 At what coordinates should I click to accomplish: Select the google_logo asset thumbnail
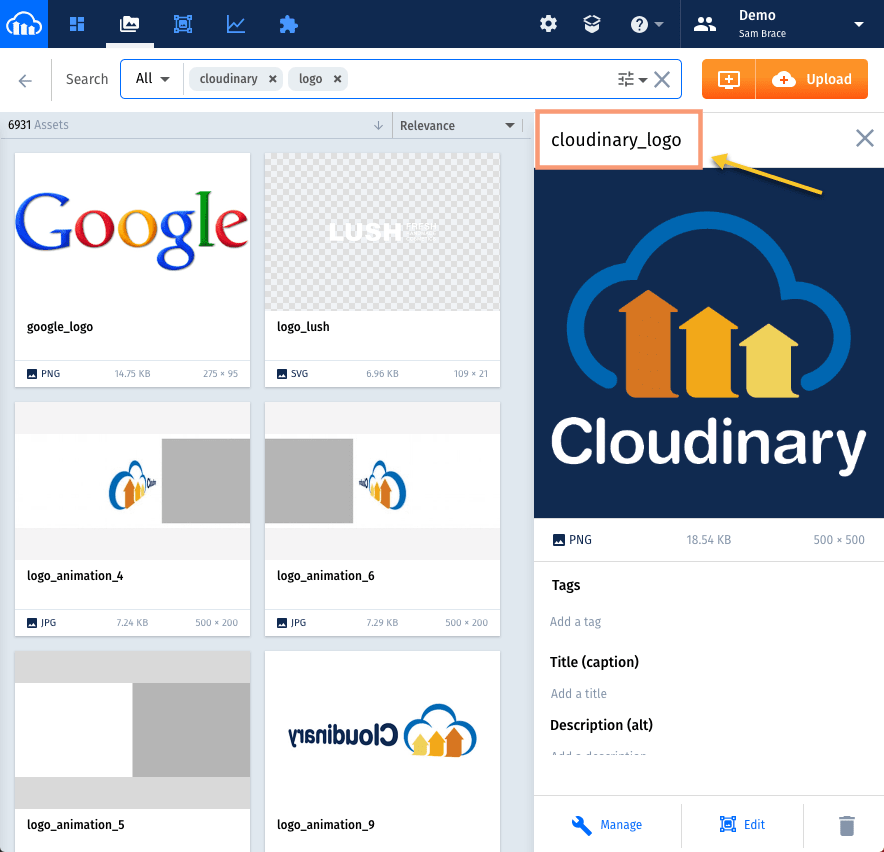pos(131,230)
